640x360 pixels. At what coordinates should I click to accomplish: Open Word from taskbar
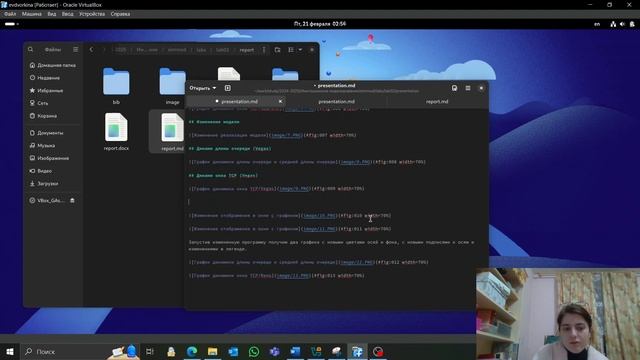click(x=295, y=351)
